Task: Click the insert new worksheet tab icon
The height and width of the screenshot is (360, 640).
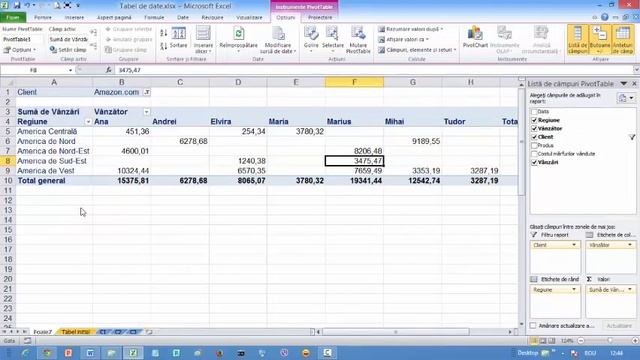Action: click(x=149, y=332)
